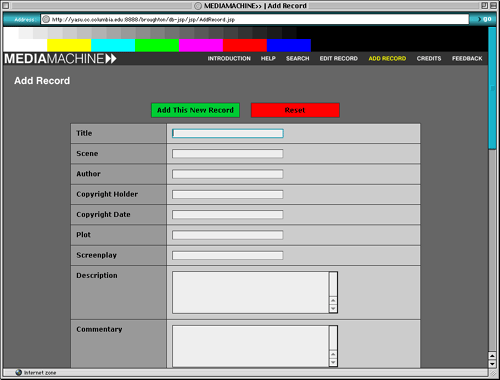Open the SEARCH navigation item
The height and width of the screenshot is (380, 500).
coord(298,59)
